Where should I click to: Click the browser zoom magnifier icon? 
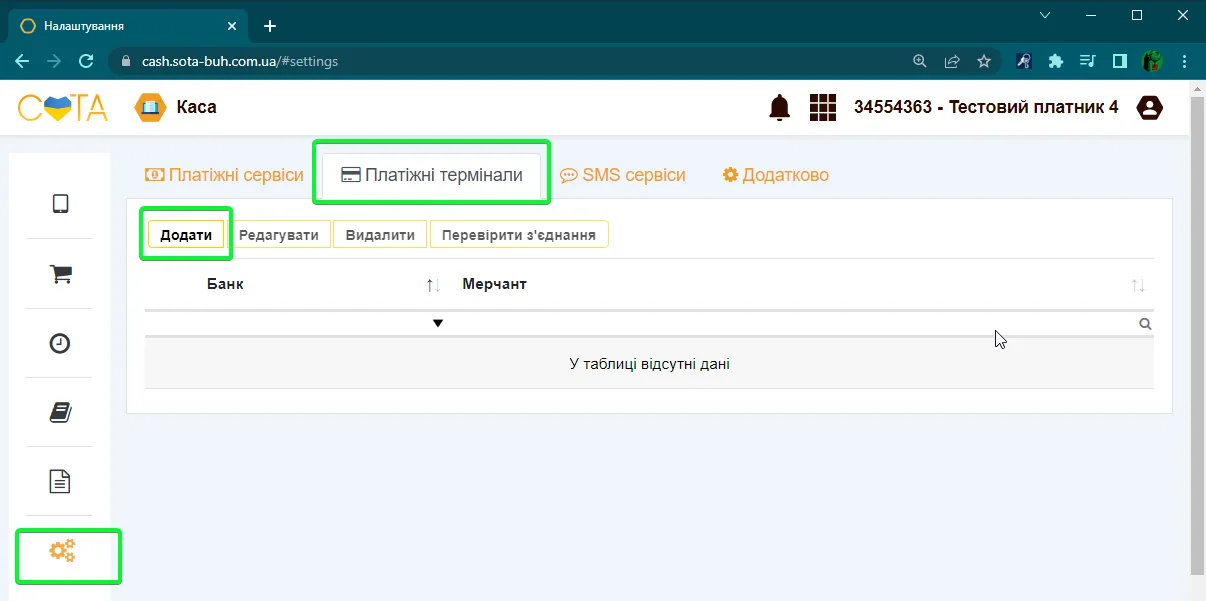pos(920,61)
